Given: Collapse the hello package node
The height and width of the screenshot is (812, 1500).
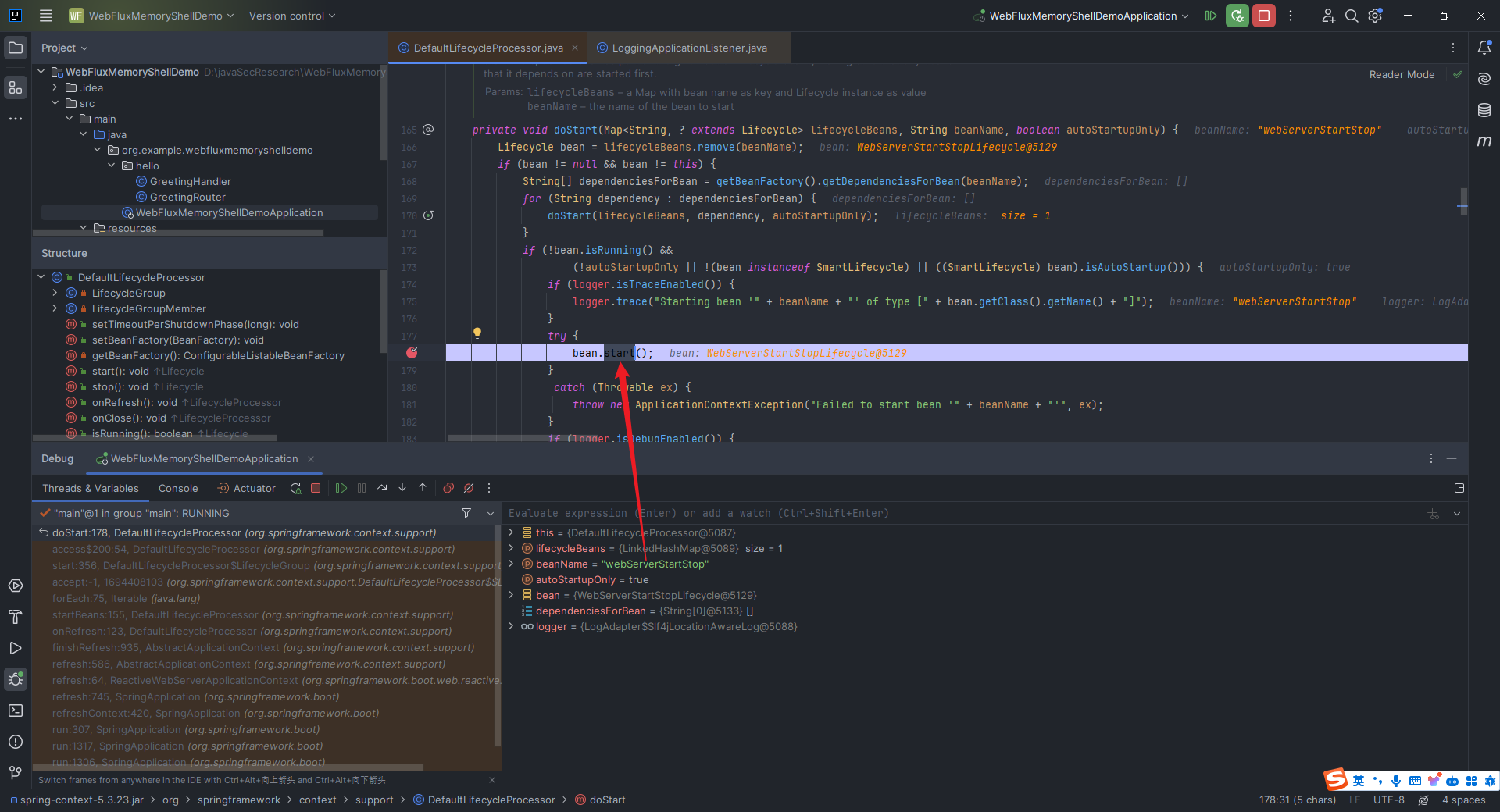Looking at the screenshot, I should [112, 166].
